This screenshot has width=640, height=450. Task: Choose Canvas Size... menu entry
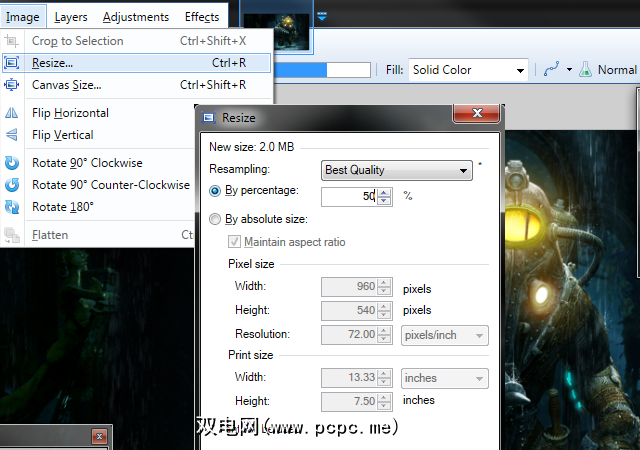click(136, 85)
